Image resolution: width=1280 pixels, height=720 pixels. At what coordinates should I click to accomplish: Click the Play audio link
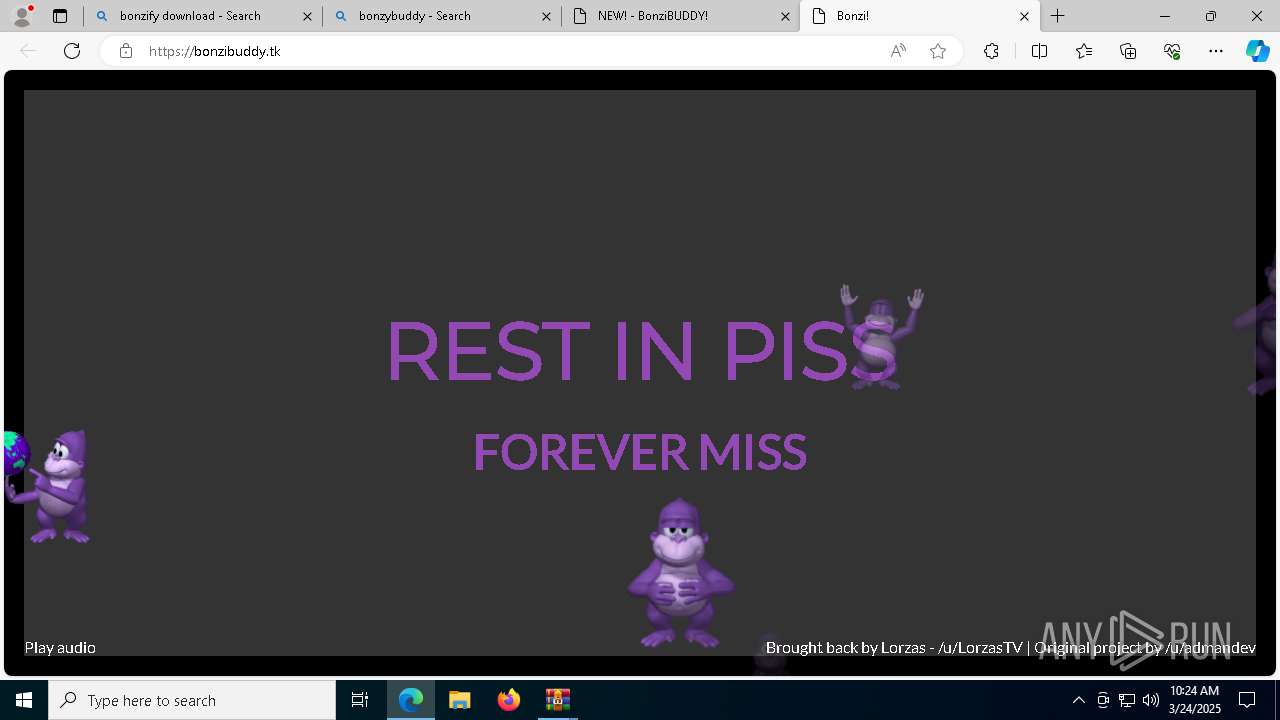coord(60,648)
